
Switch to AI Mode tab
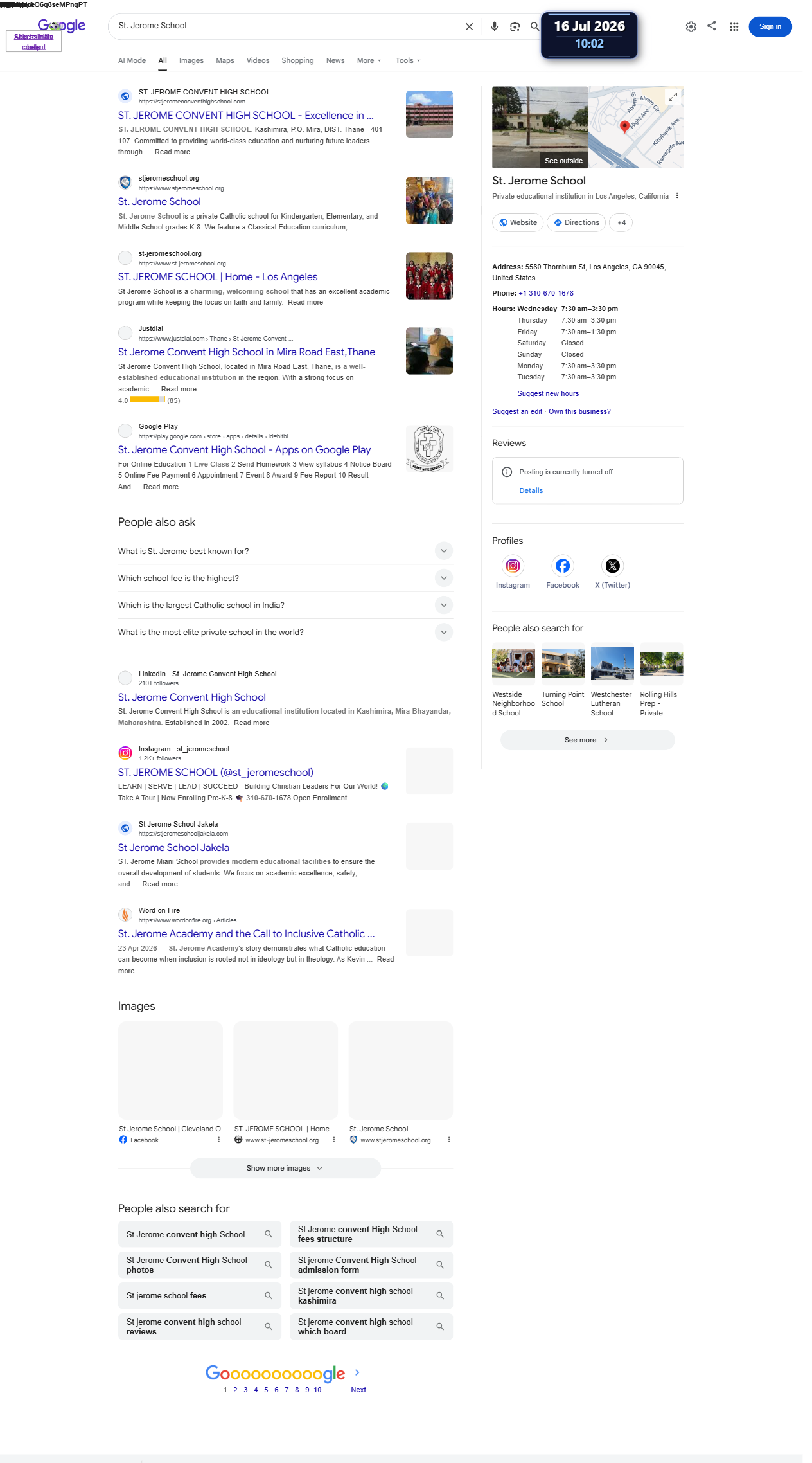(132, 60)
